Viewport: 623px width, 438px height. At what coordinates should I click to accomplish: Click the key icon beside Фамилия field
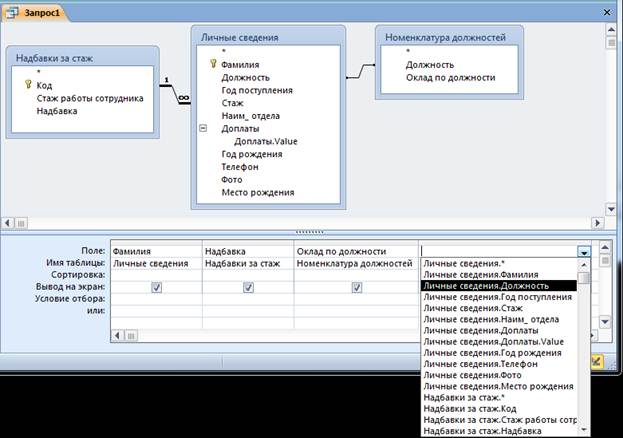point(213,64)
